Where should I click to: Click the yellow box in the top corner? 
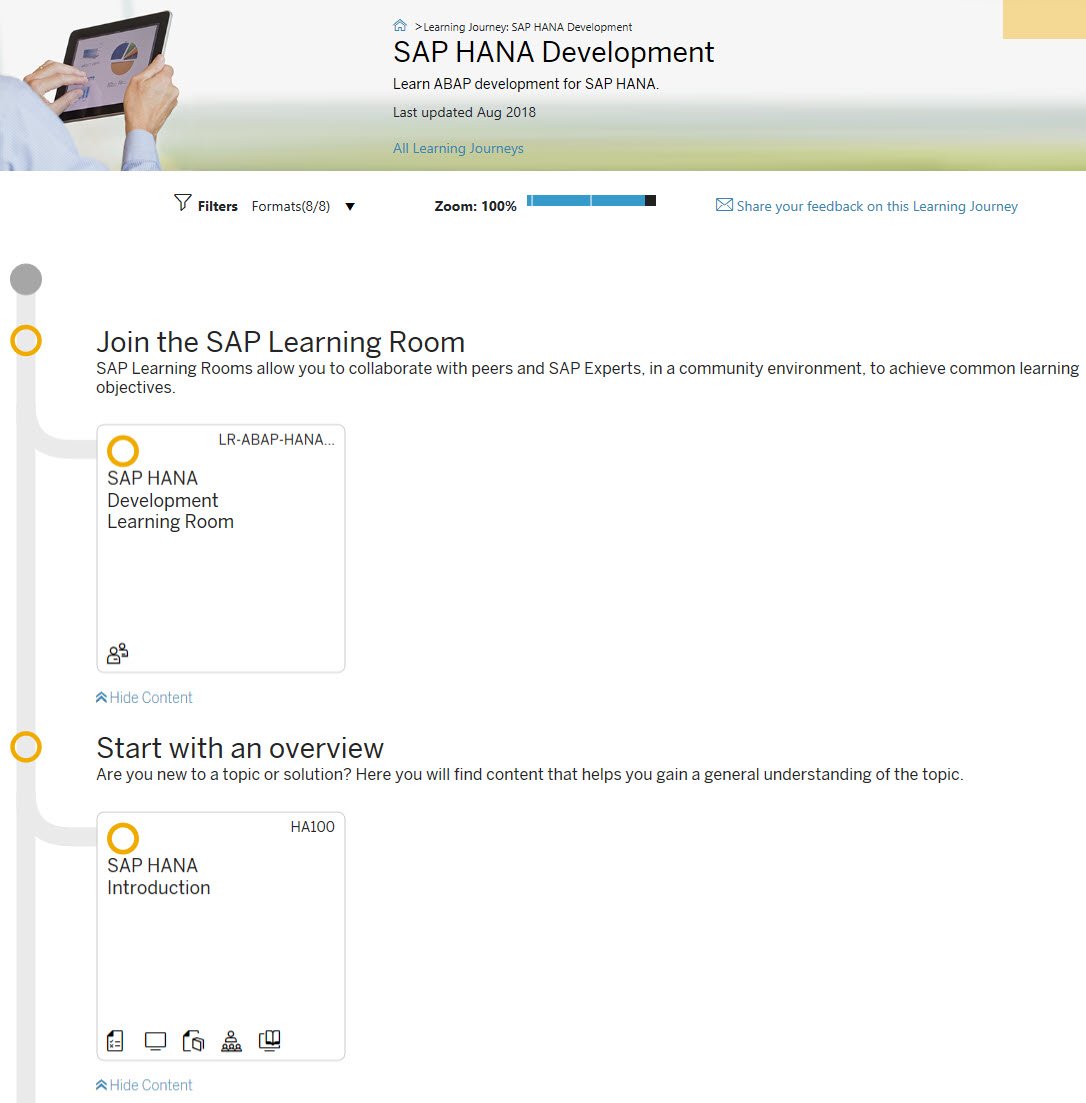1045,19
